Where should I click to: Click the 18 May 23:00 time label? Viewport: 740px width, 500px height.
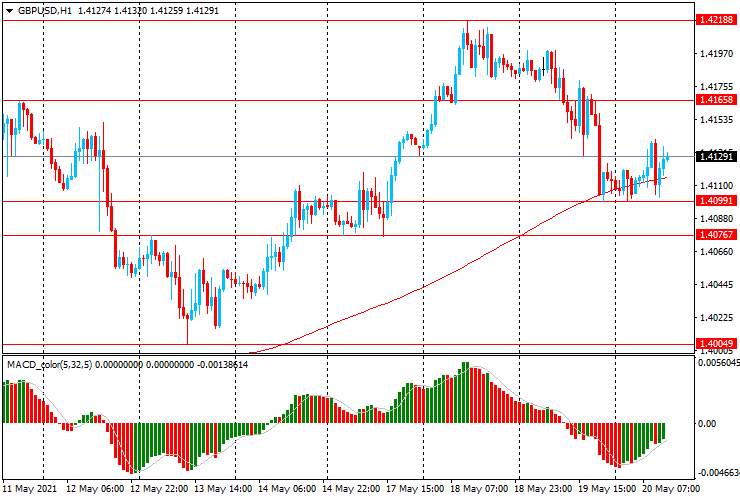click(543, 489)
